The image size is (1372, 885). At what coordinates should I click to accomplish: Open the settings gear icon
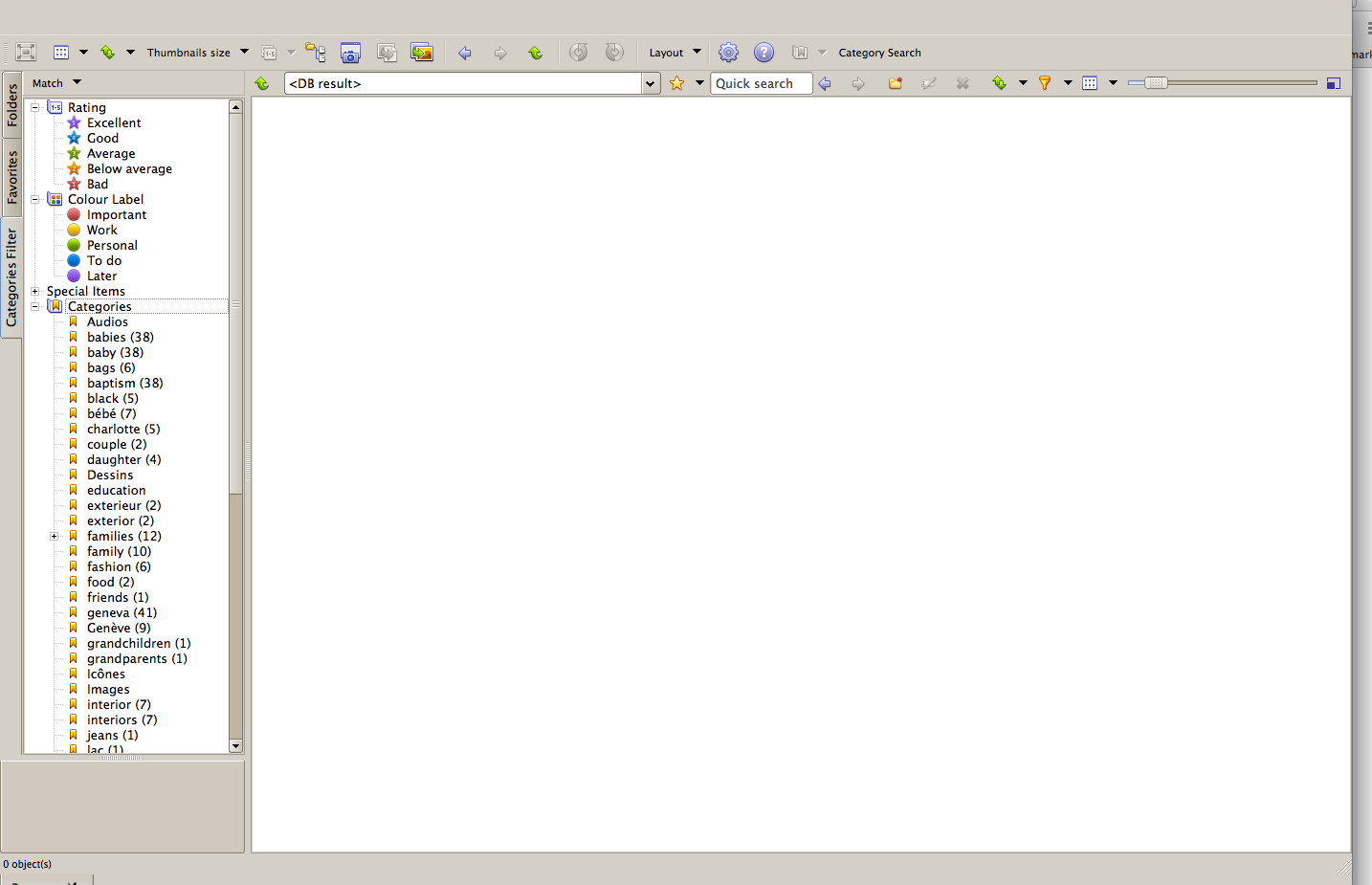click(728, 53)
